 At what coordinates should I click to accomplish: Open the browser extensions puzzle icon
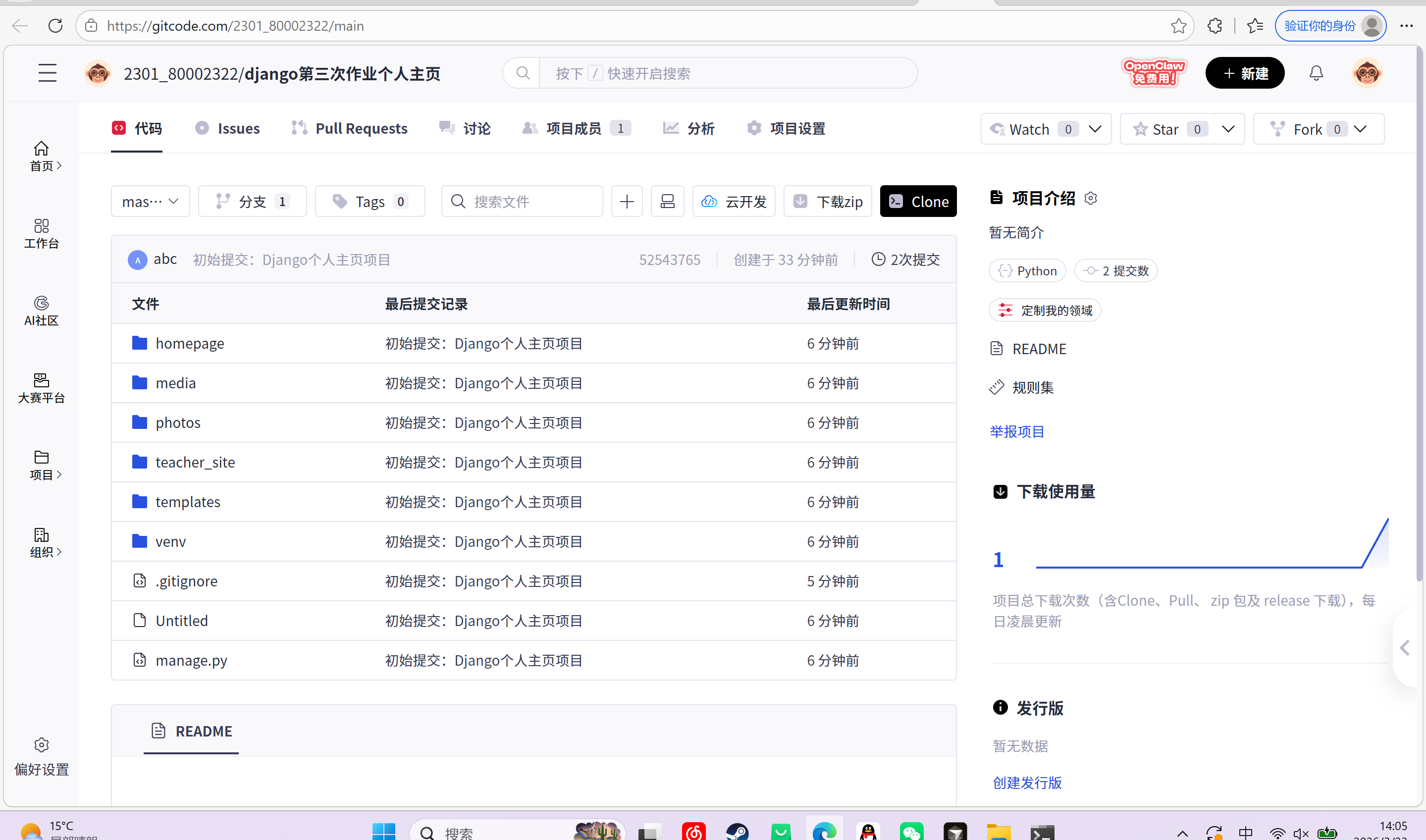[x=1215, y=25]
